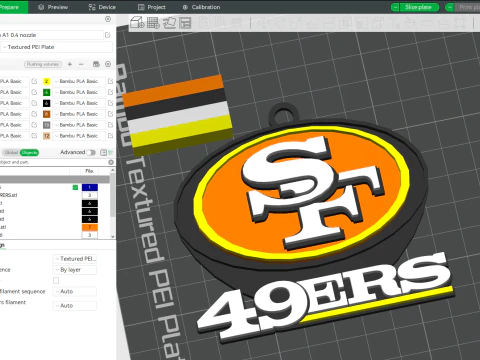
Task: Switch to the Preview tab
Action: (x=53, y=7)
